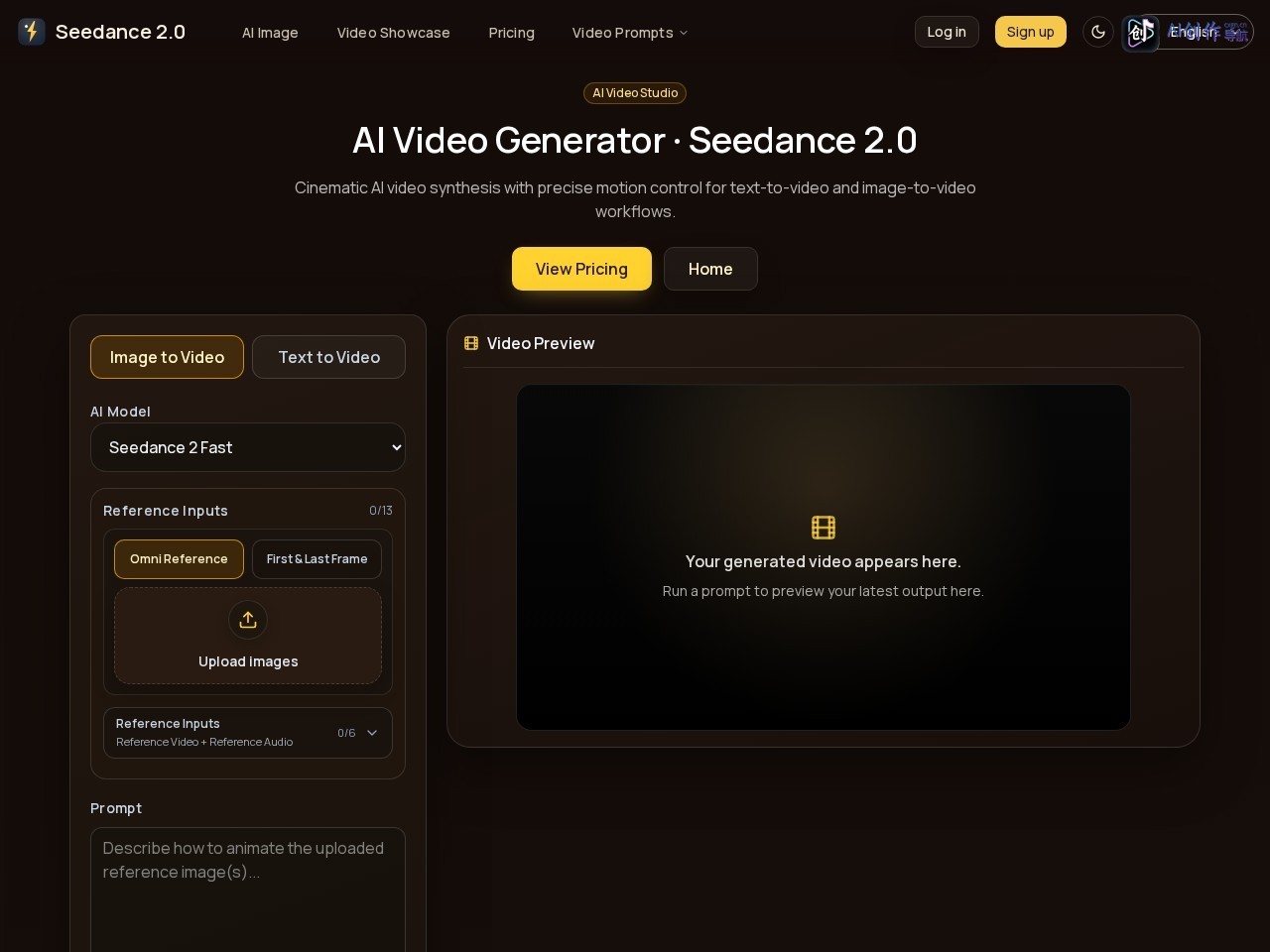Image resolution: width=1270 pixels, height=952 pixels.
Task: Click the Video Preview panel title
Action: (x=541, y=343)
